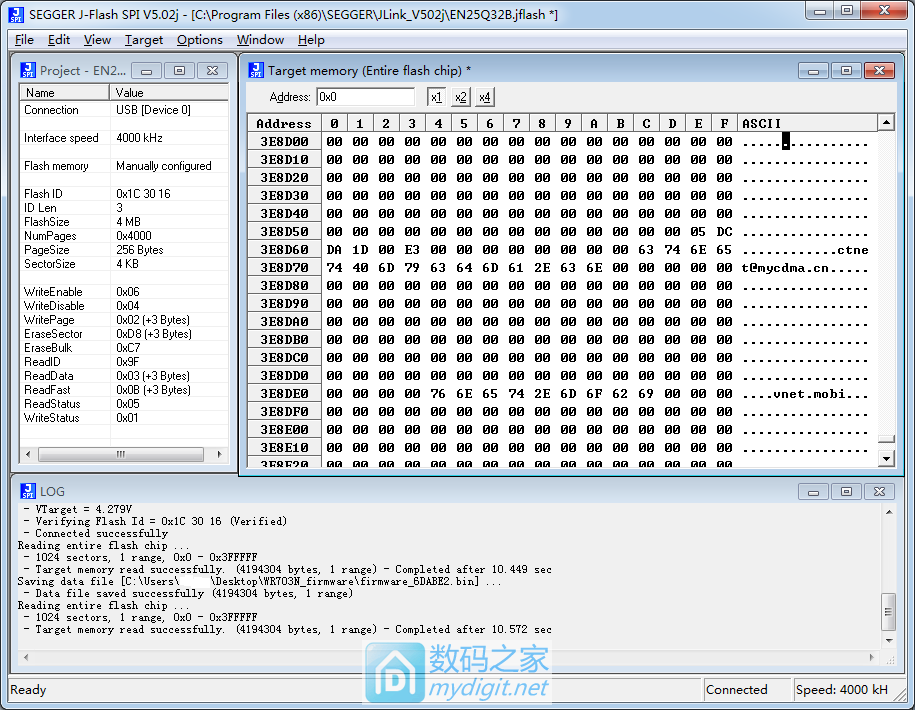The image size is (915, 710).
Task: Maximize the LOG window
Action: [846, 492]
